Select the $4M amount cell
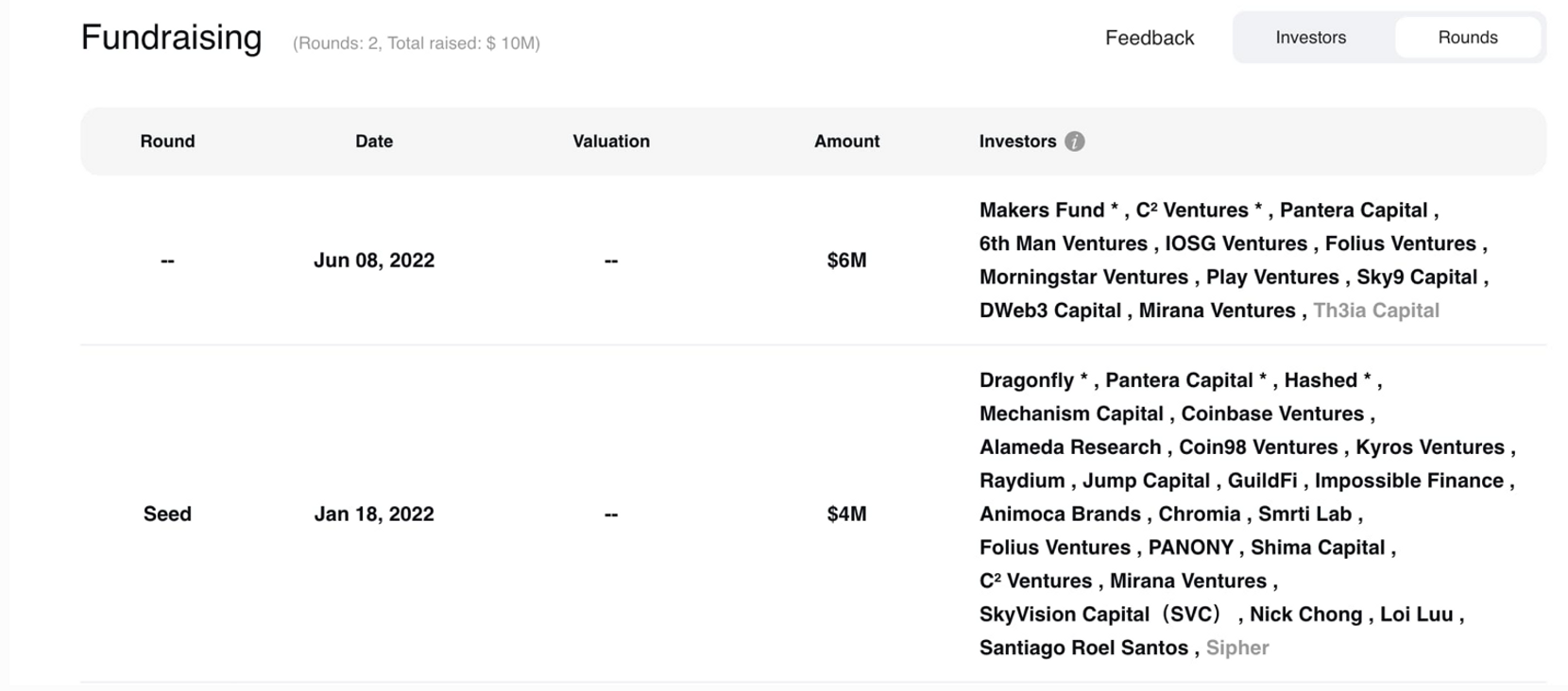 coord(846,514)
